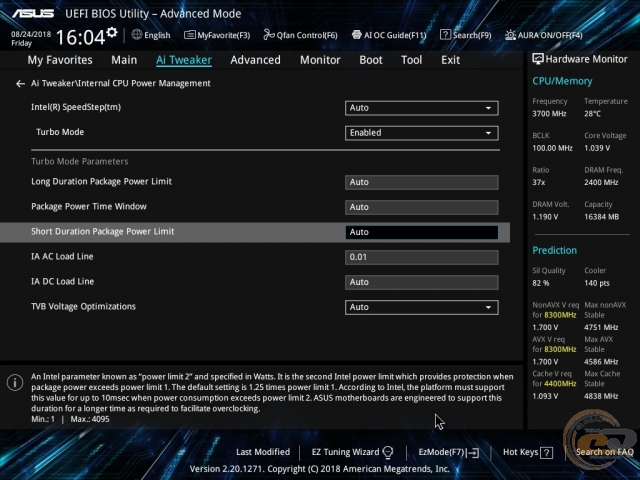
Task: Click the 37x Ratio value
Action: pos(539,182)
